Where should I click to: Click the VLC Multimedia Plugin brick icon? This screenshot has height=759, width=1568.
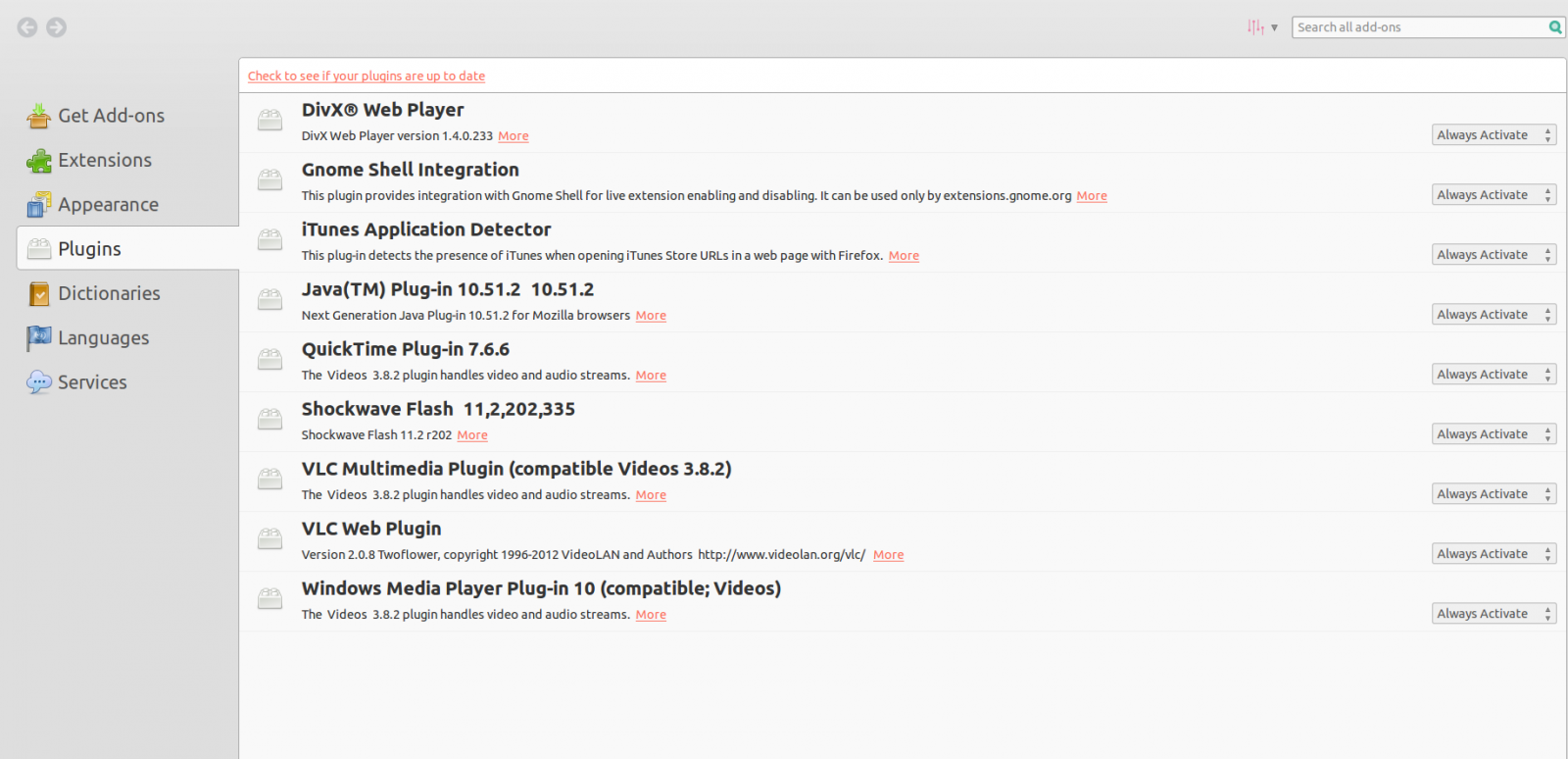coord(269,479)
